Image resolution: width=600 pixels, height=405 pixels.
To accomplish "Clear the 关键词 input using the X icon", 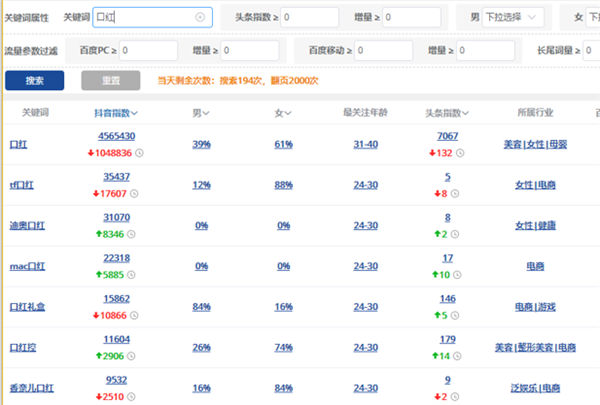I will tap(200, 17).
